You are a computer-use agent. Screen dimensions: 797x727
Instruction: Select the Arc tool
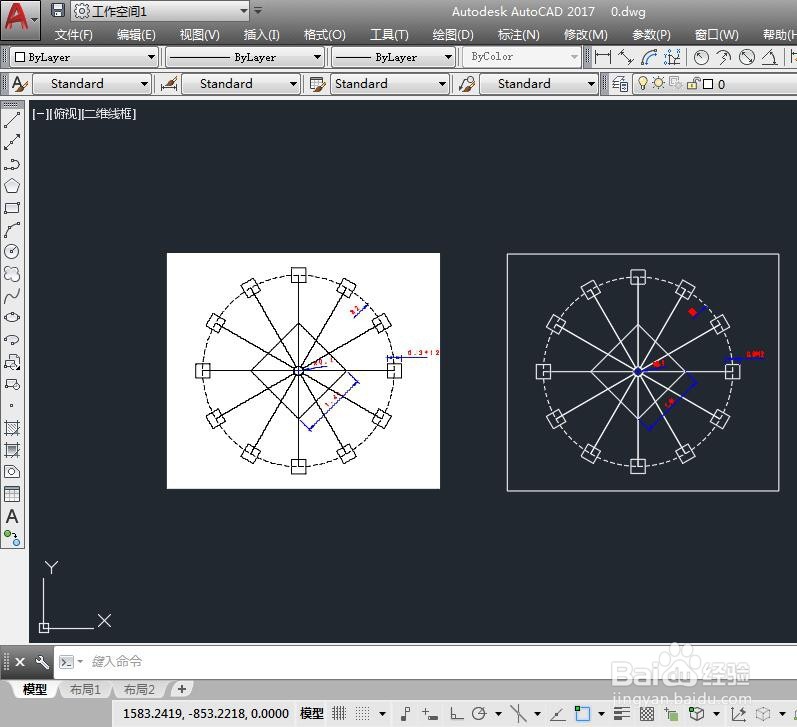point(12,230)
